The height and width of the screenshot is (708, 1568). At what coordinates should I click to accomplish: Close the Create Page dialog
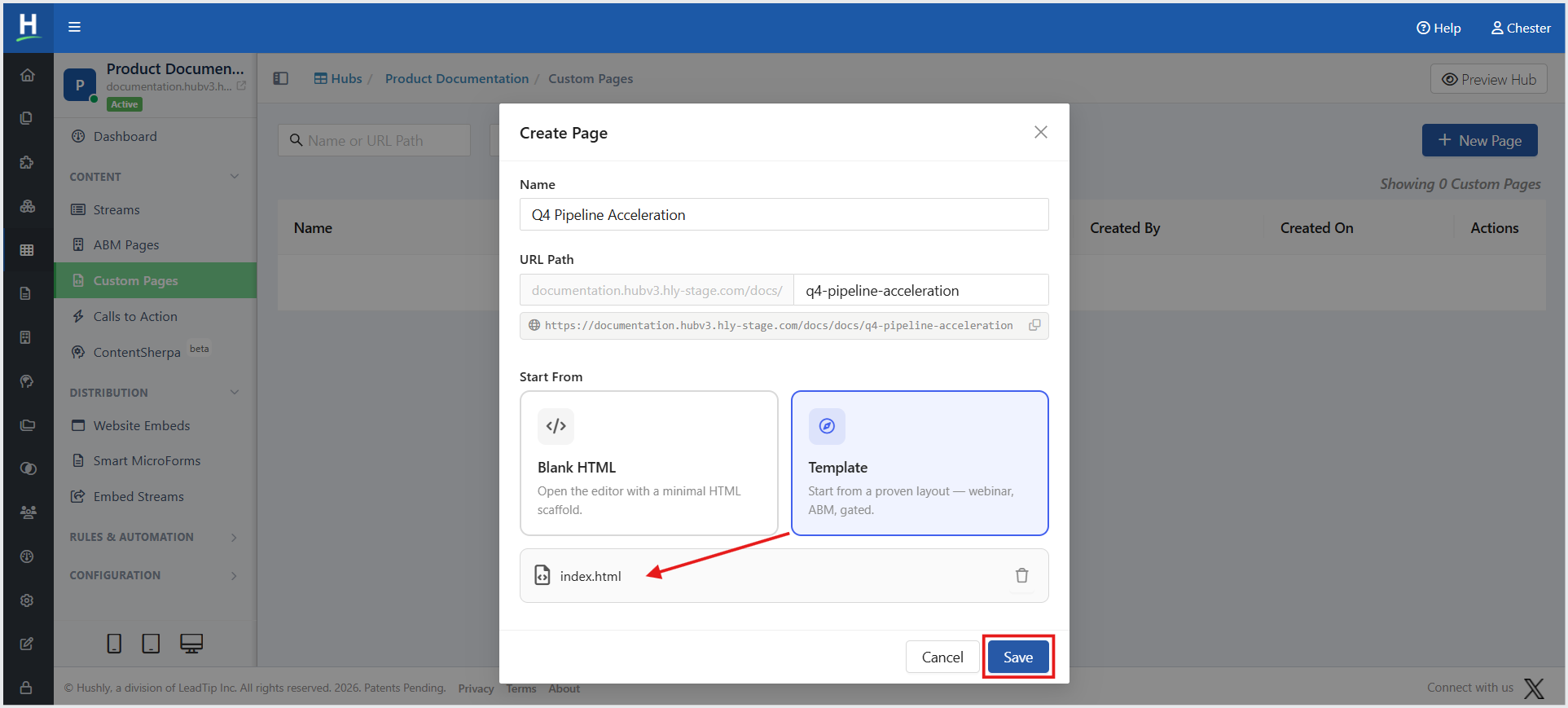(1040, 132)
